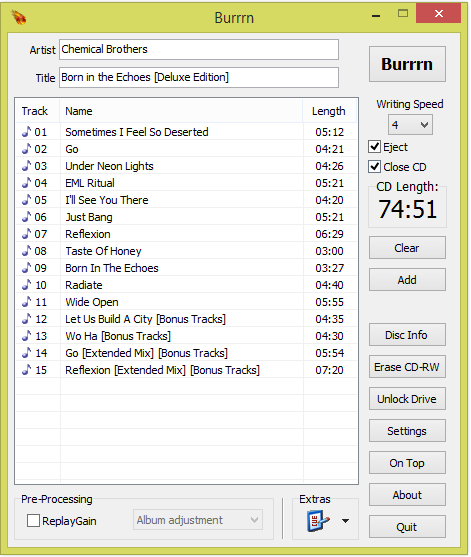The image size is (471, 557).
Task: Open the Writing Speed dropdown
Action: [x=410, y=125]
